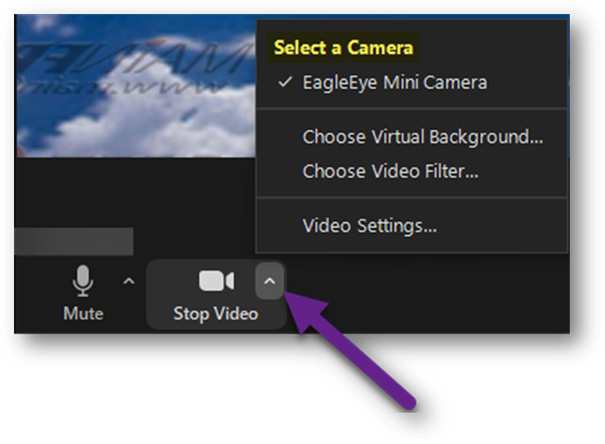Click the divider above Video Settings
The width and height of the screenshot is (605, 444).
[412, 198]
